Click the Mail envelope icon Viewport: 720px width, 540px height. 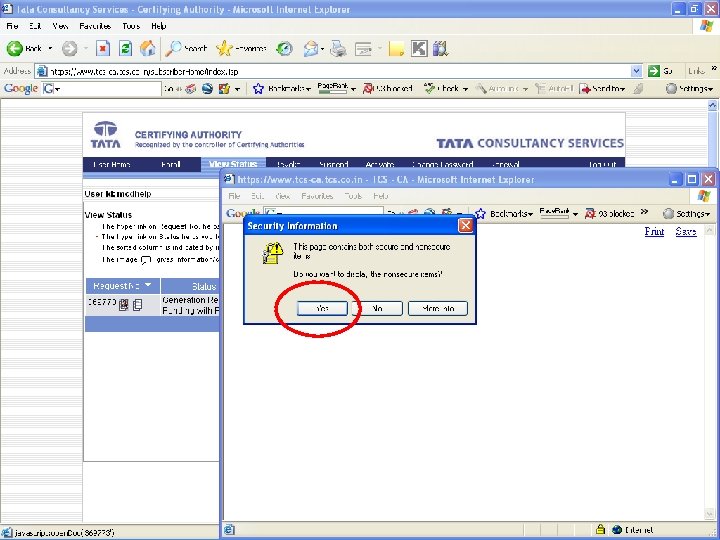click(x=311, y=48)
